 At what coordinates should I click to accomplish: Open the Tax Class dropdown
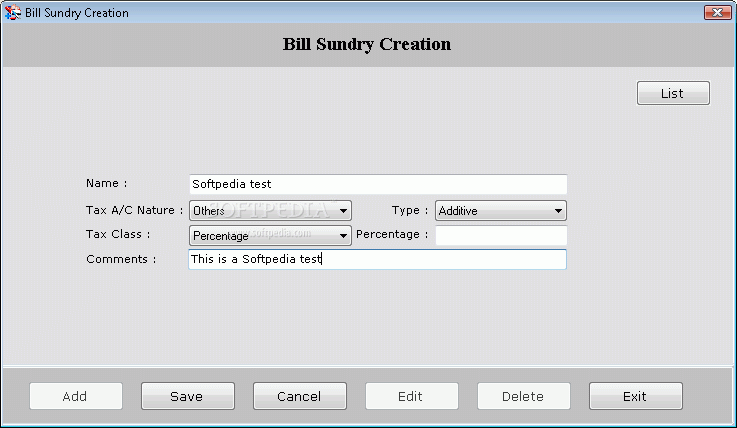click(x=270, y=235)
